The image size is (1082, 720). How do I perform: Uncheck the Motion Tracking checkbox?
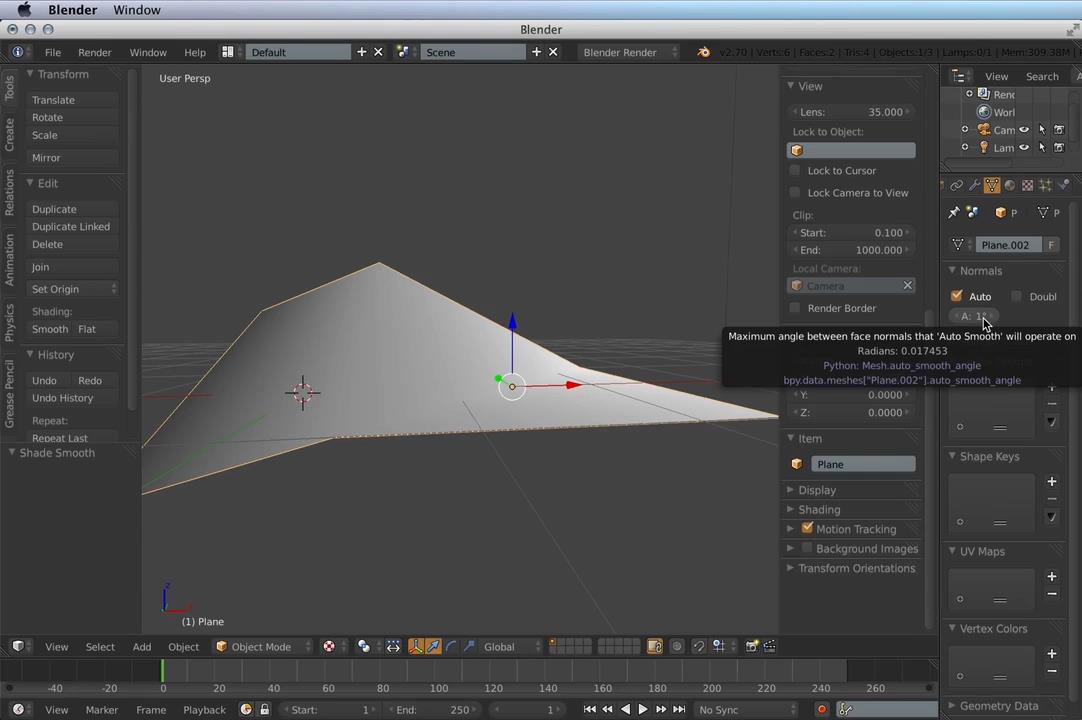[807, 528]
